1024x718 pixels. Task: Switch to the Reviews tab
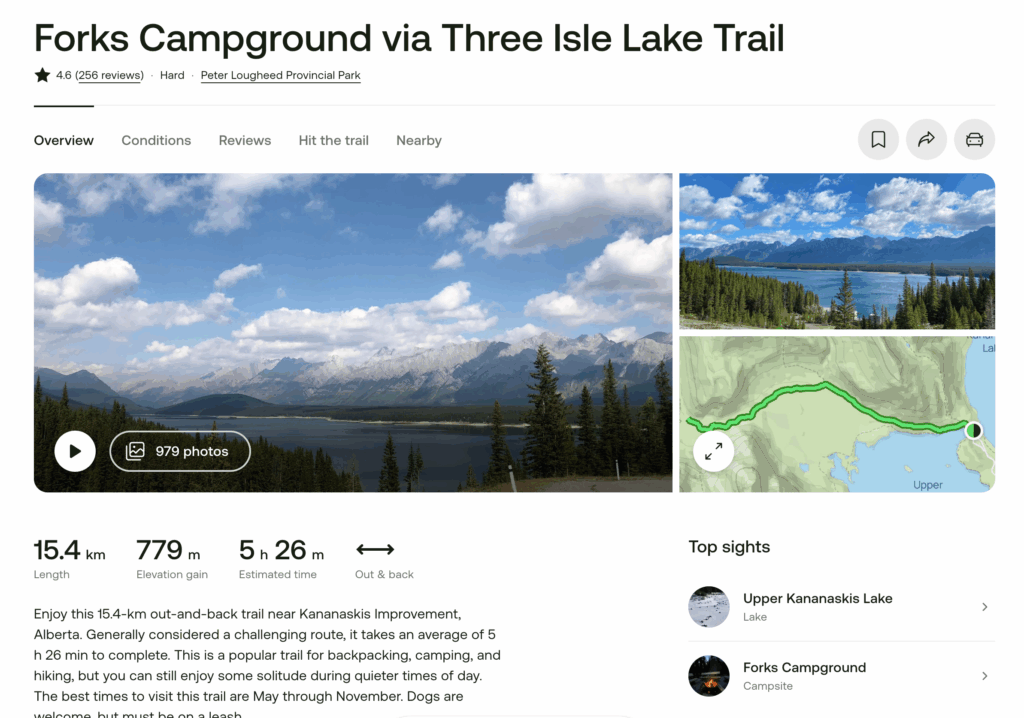[x=245, y=140]
